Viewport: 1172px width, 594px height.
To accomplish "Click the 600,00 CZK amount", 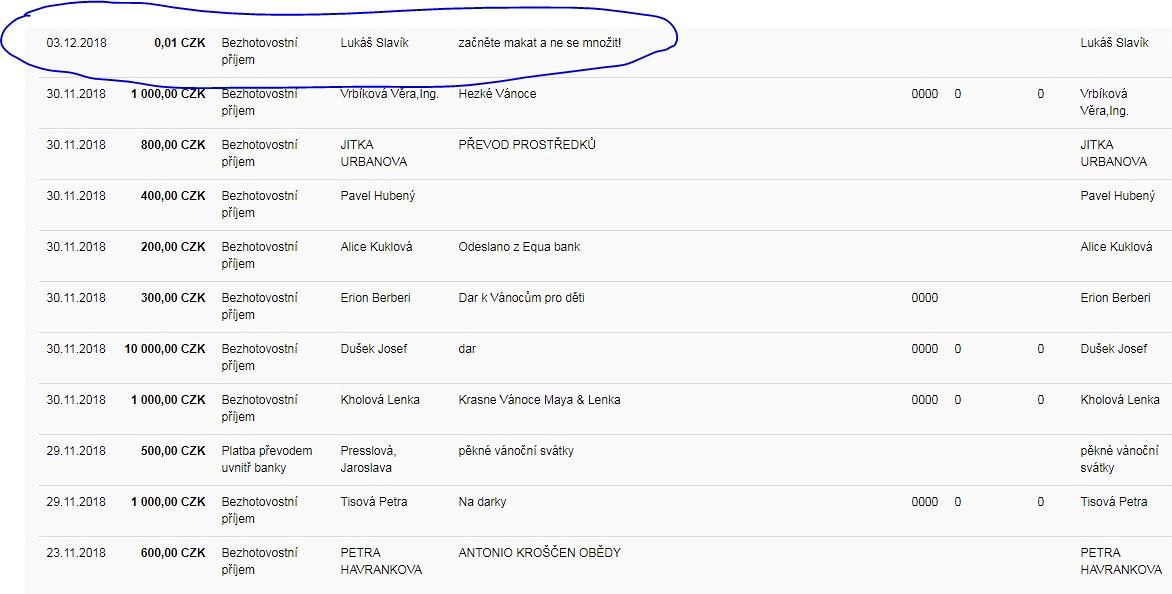I will 173,553.
